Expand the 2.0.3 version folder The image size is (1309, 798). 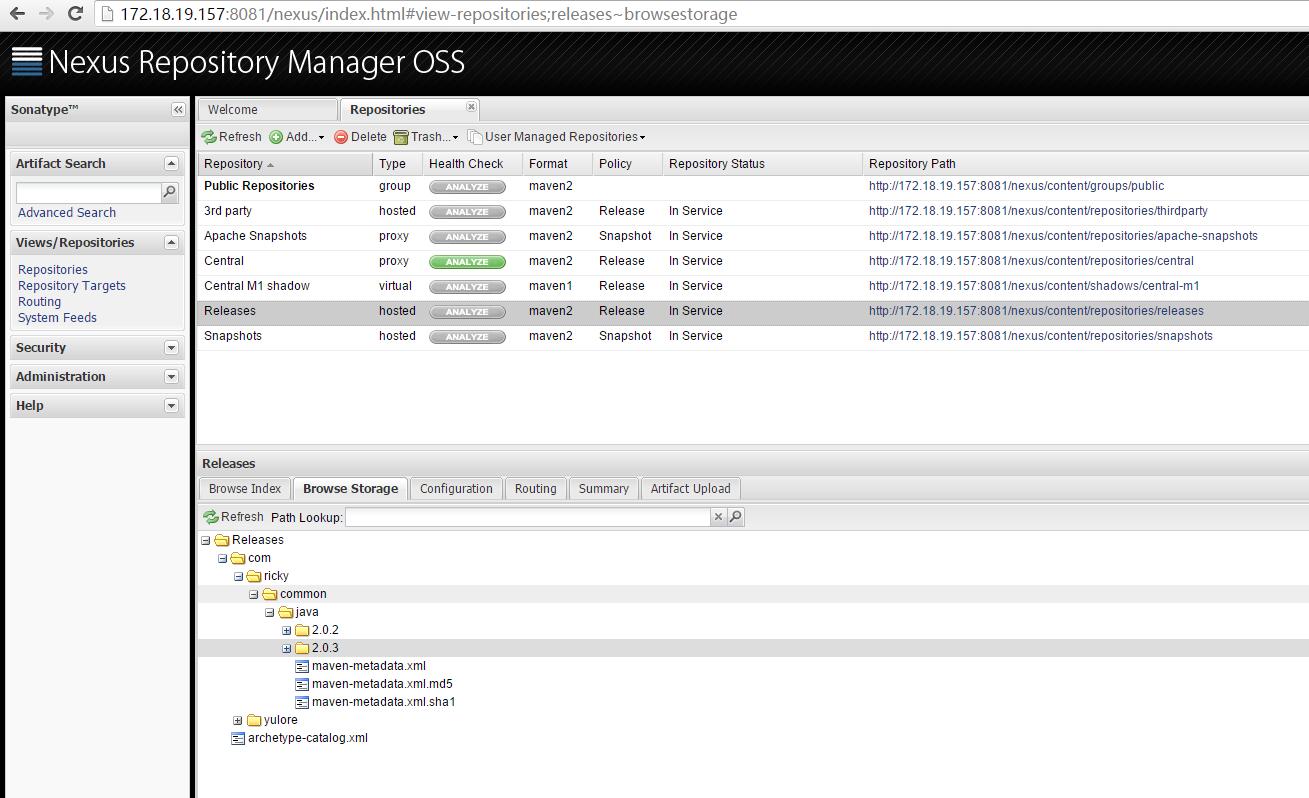tap(286, 648)
